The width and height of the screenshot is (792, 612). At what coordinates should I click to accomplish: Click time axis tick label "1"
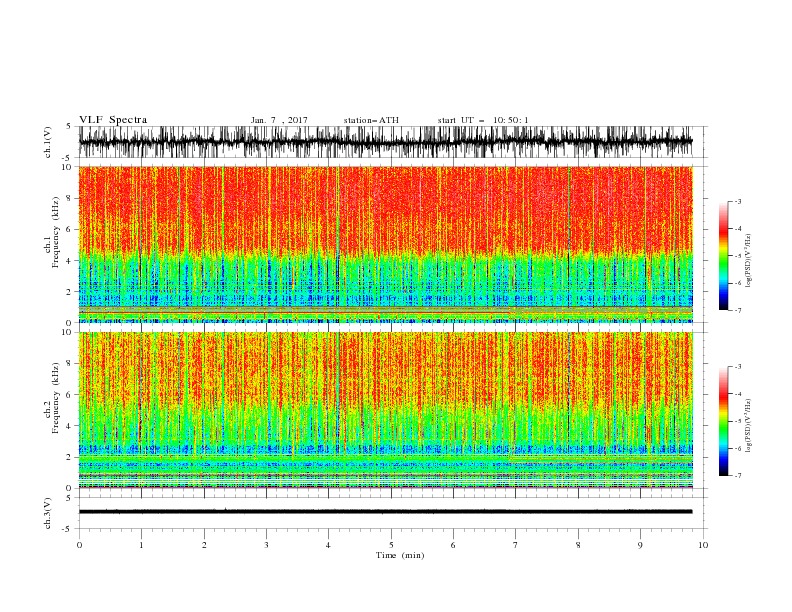[141, 545]
